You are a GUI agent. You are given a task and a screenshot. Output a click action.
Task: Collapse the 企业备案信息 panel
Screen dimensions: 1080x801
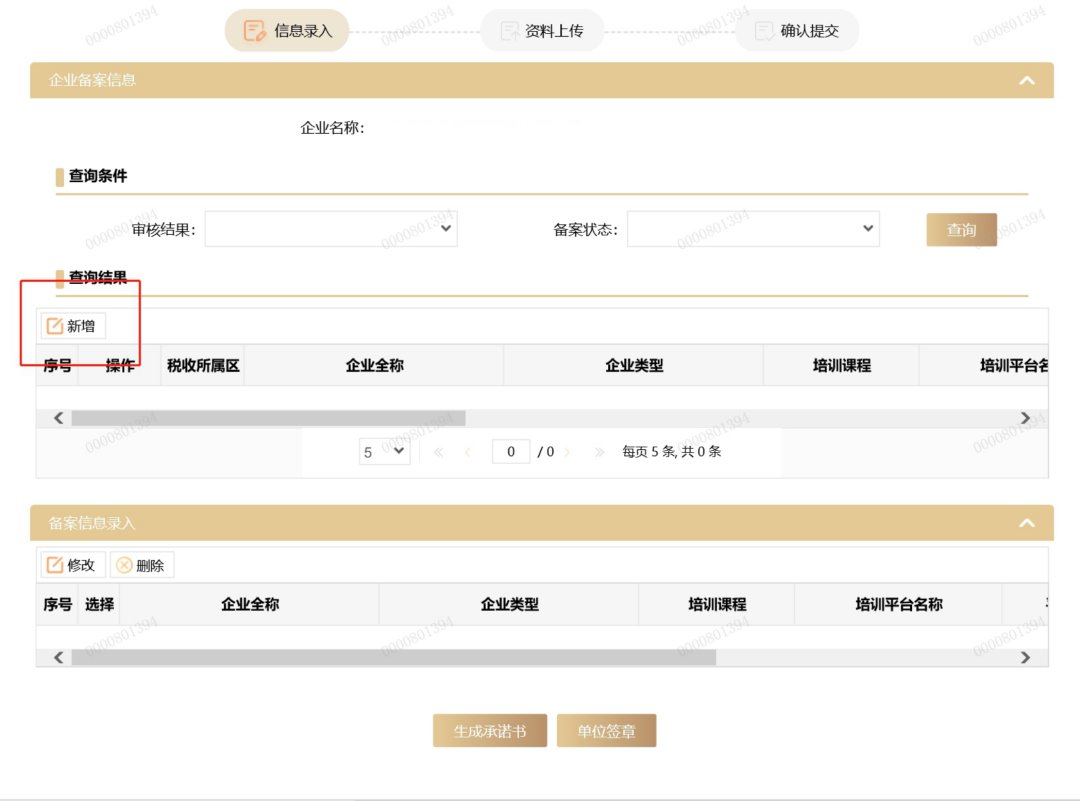(1026, 80)
